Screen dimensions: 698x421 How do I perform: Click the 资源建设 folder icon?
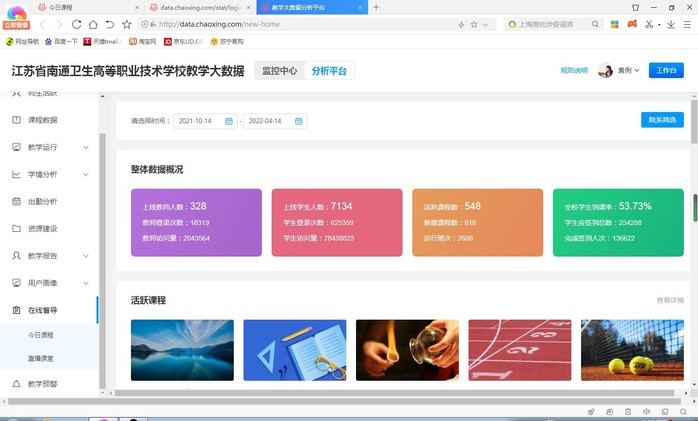tap(16, 228)
